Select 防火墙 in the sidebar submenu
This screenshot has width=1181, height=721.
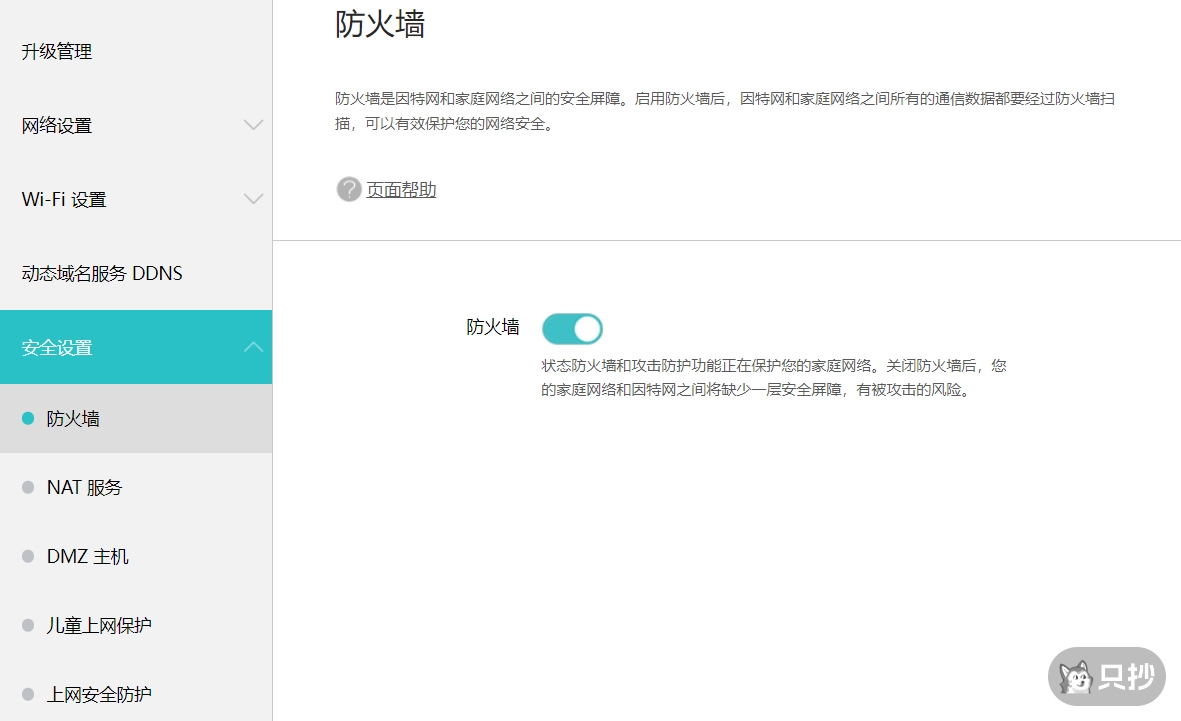click(75, 419)
